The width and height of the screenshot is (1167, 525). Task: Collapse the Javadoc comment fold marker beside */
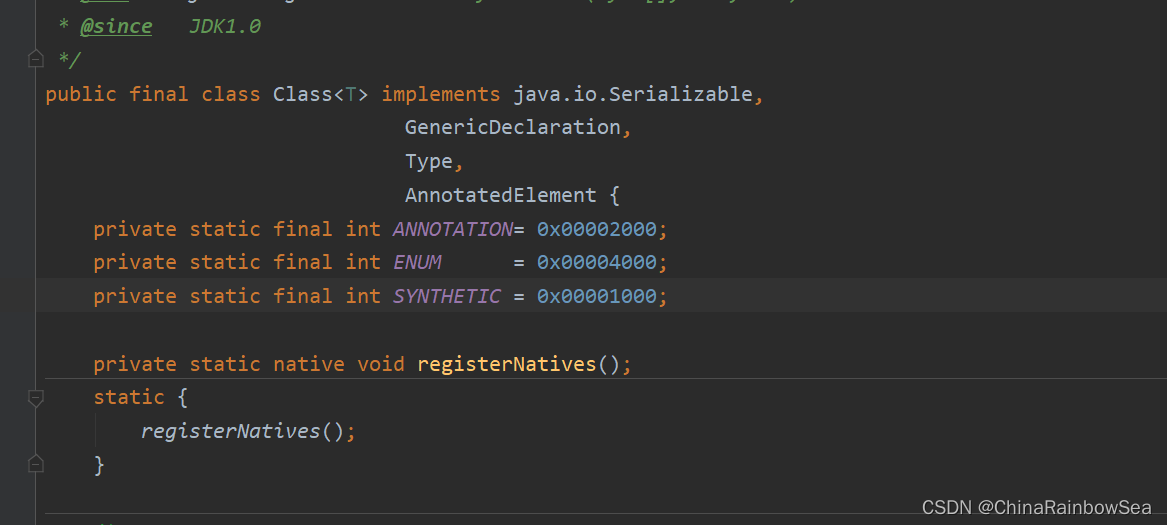tap(35, 59)
